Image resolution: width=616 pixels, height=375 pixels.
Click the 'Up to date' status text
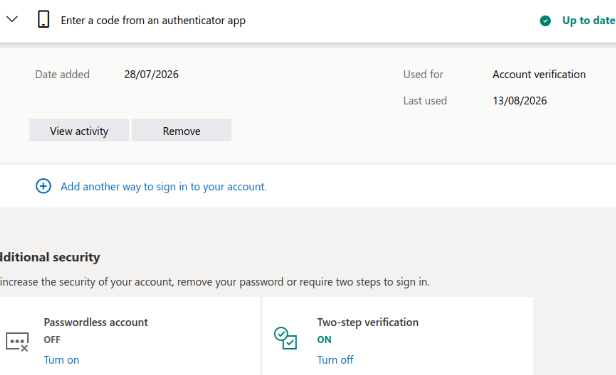tap(589, 20)
